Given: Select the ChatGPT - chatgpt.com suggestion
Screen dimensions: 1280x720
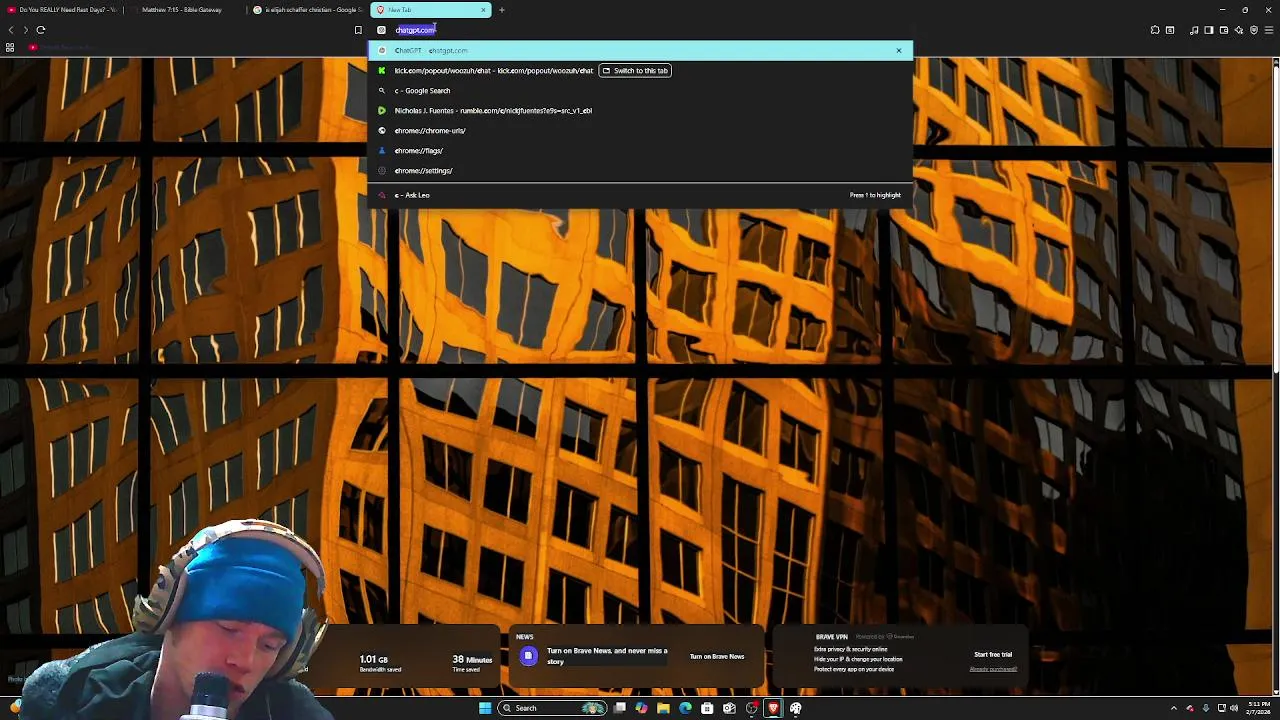Looking at the screenshot, I should (640, 50).
